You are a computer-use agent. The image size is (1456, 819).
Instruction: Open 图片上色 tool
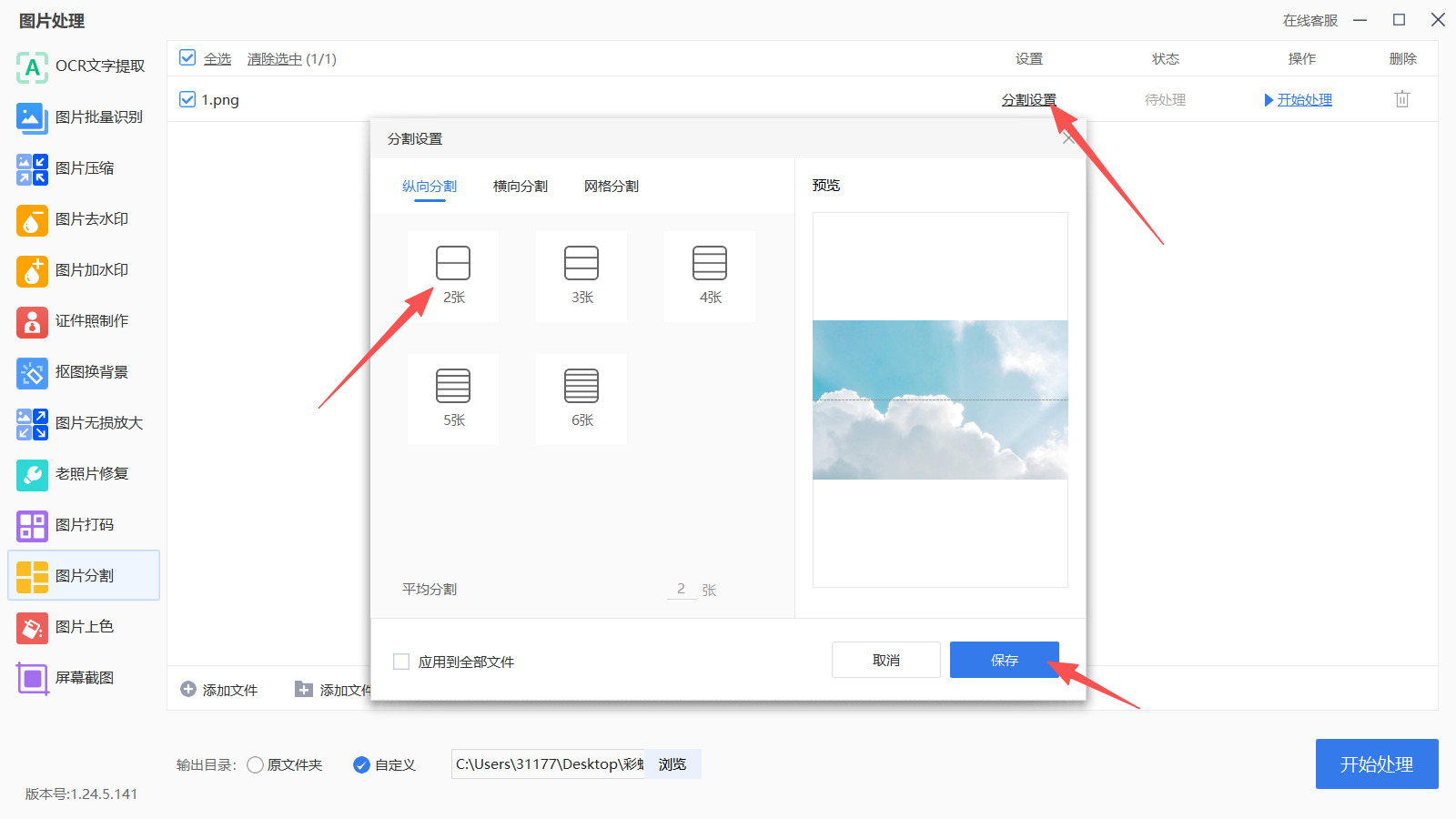click(84, 627)
